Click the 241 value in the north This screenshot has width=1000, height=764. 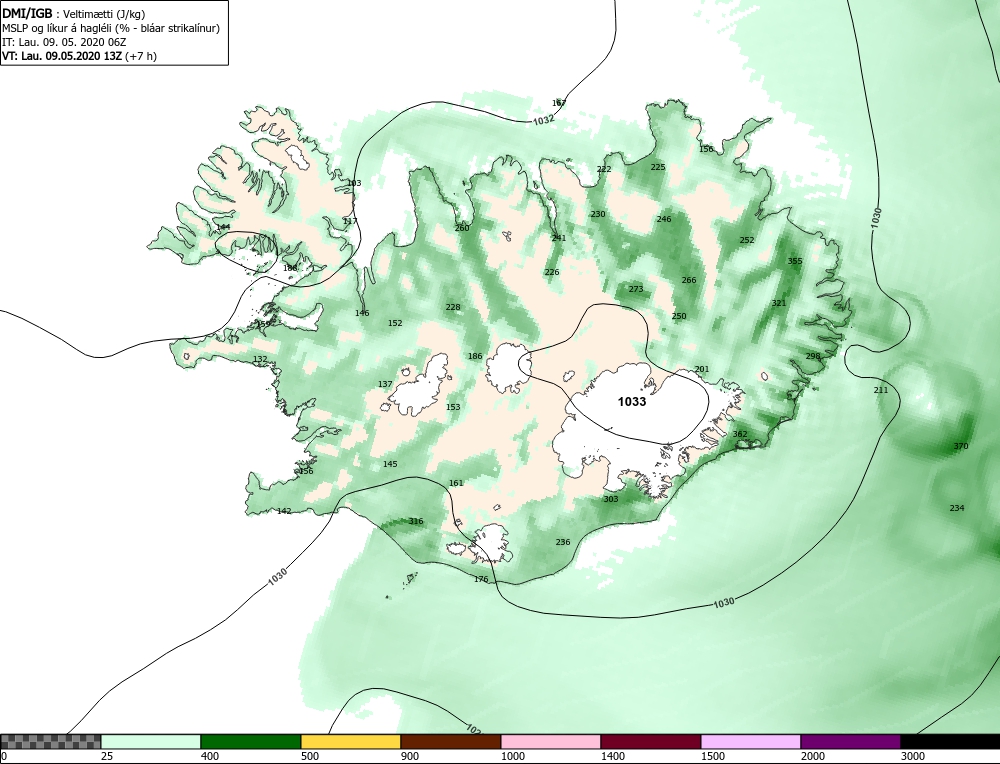pyautogui.click(x=559, y=238)
